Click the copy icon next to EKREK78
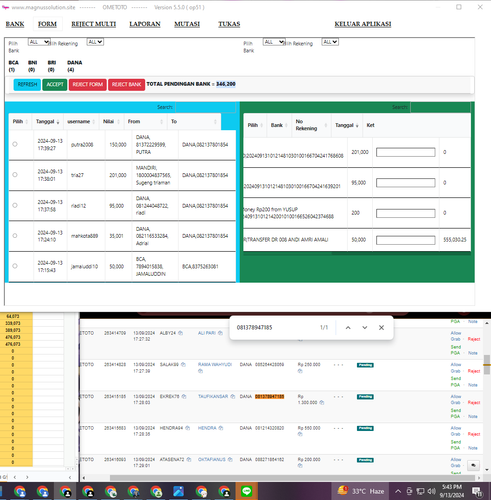Screen dimensions: 491x500 click(184, 396)
